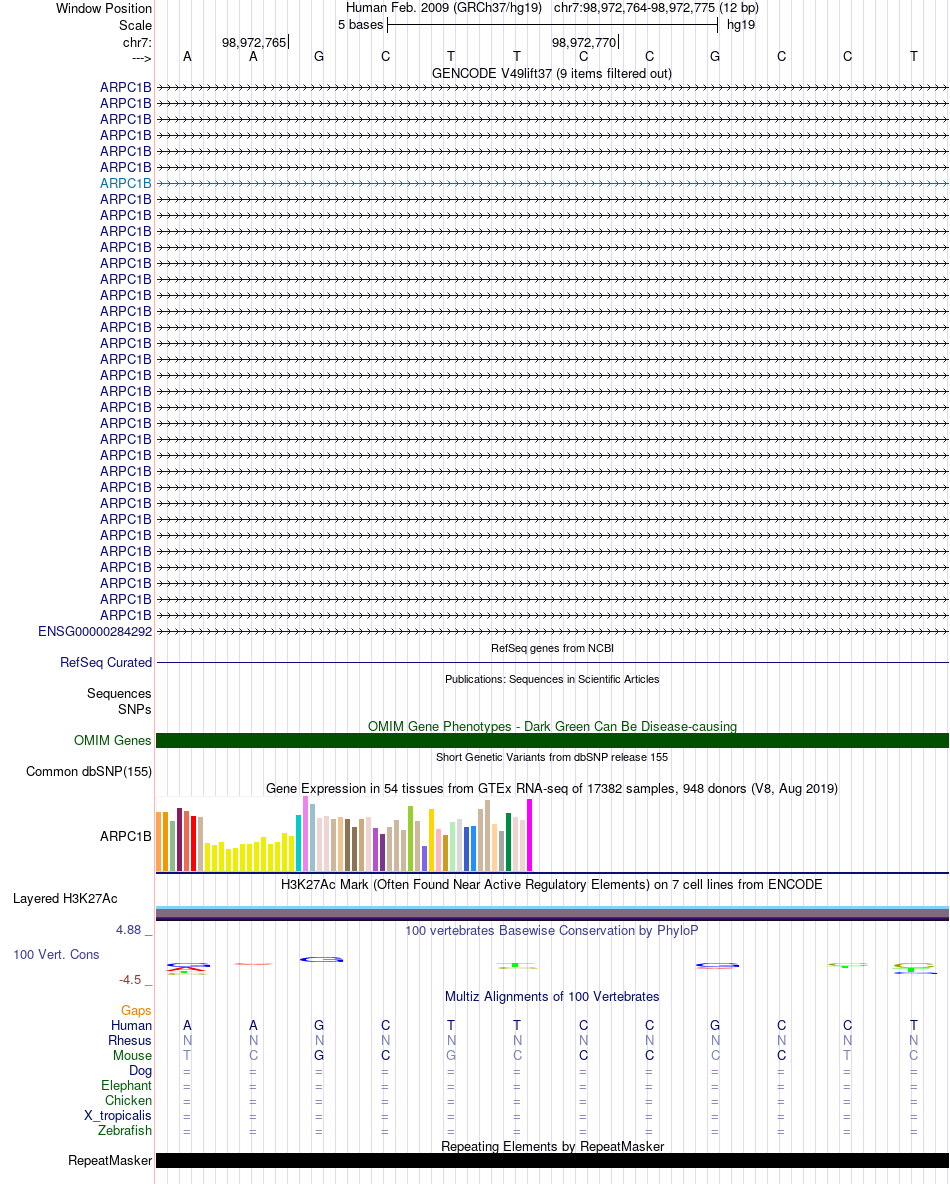Click the Dog alignment row label
This screenshot has width=950, height=1184.
140,1071
